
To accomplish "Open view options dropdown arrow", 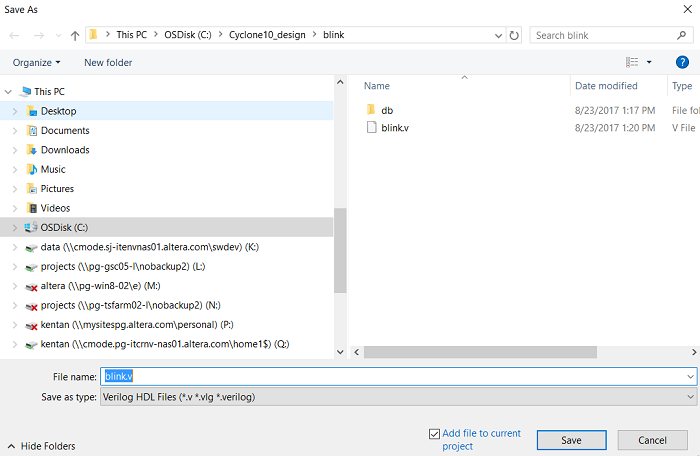I will tap(649, 62).
